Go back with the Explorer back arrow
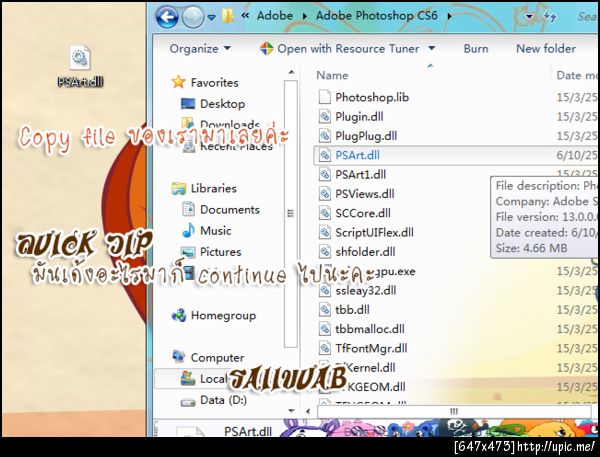Viewport: 600px width, 457px height. (167, 17)
